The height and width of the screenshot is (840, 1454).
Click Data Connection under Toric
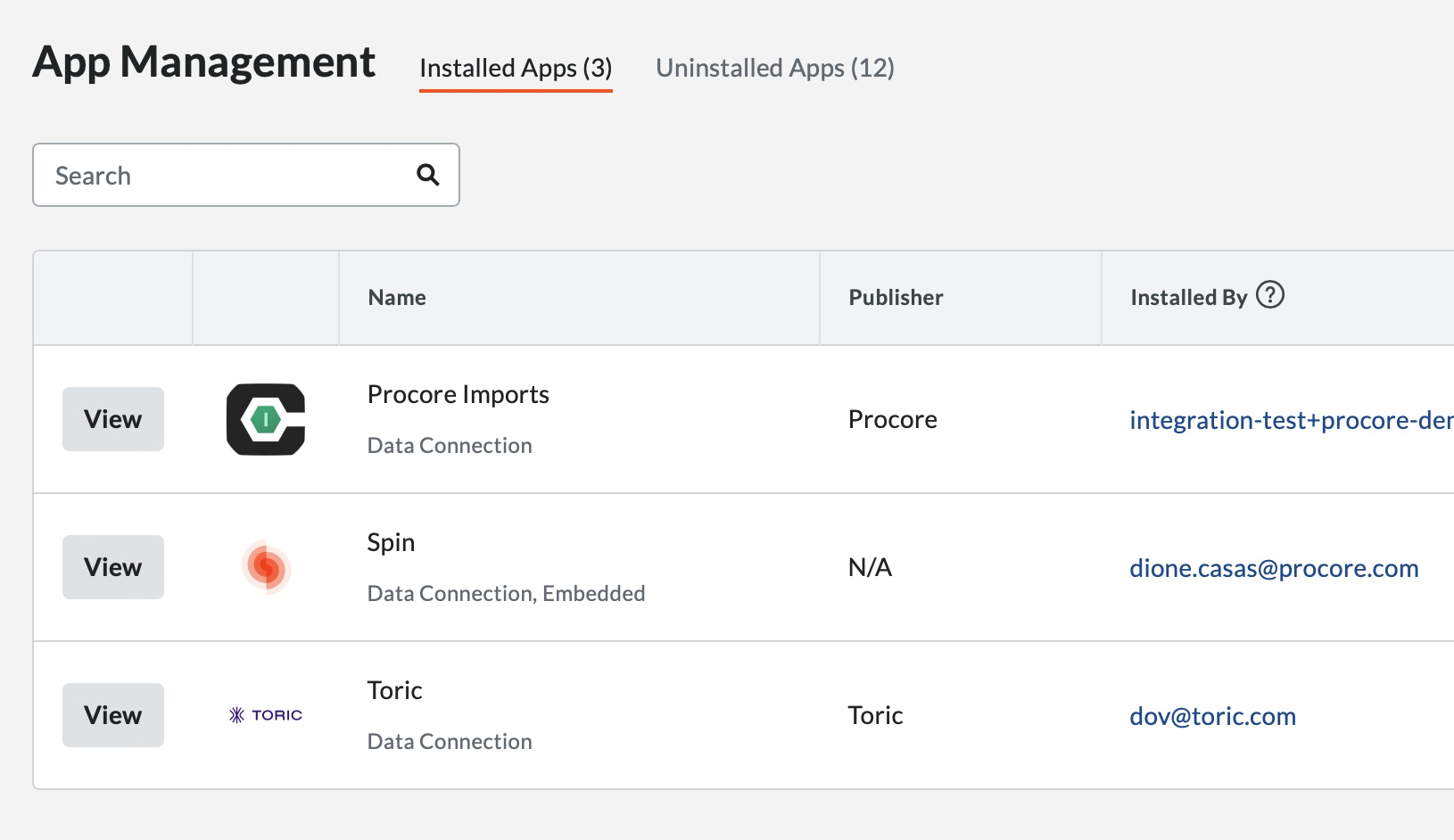click(x=450, y=741)
